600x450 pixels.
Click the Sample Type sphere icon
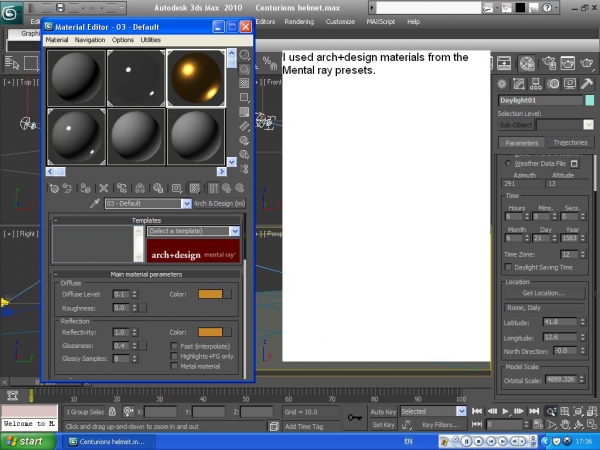coord(244,55)
